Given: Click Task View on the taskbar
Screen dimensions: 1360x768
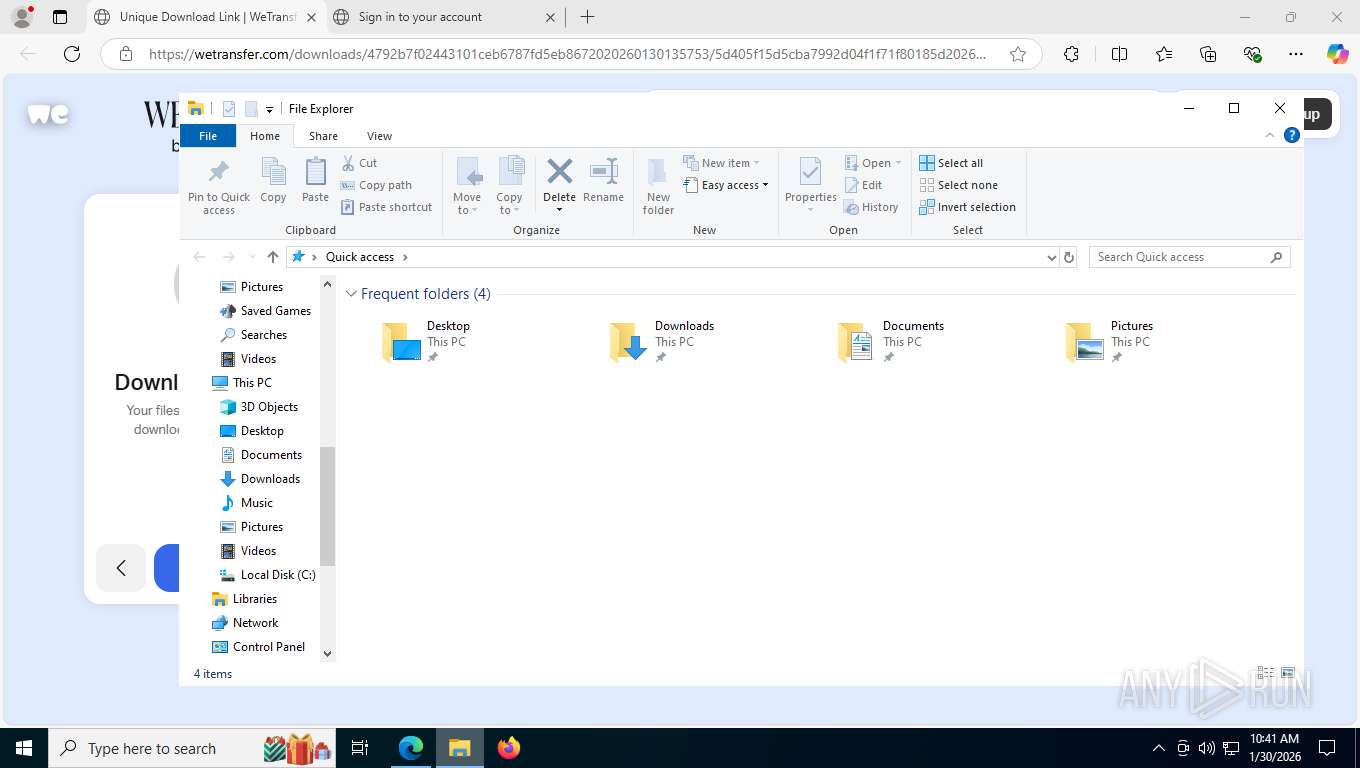Looking at the screenshot, I should point(360,748).
